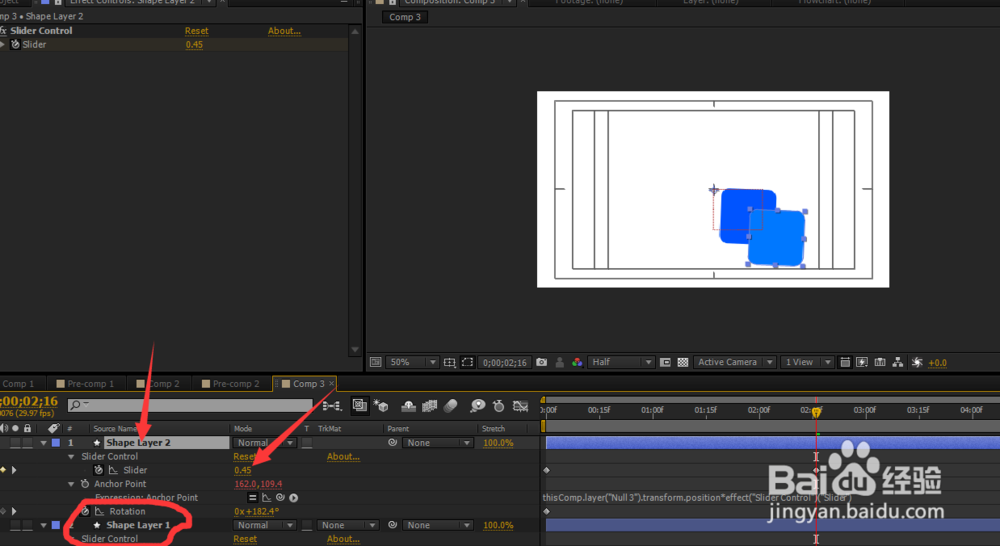The width and height of the screenshot is (1000, 546).
Task: Open Shape Layer 2 blending Mode dropdown
Action: (265, 443)
